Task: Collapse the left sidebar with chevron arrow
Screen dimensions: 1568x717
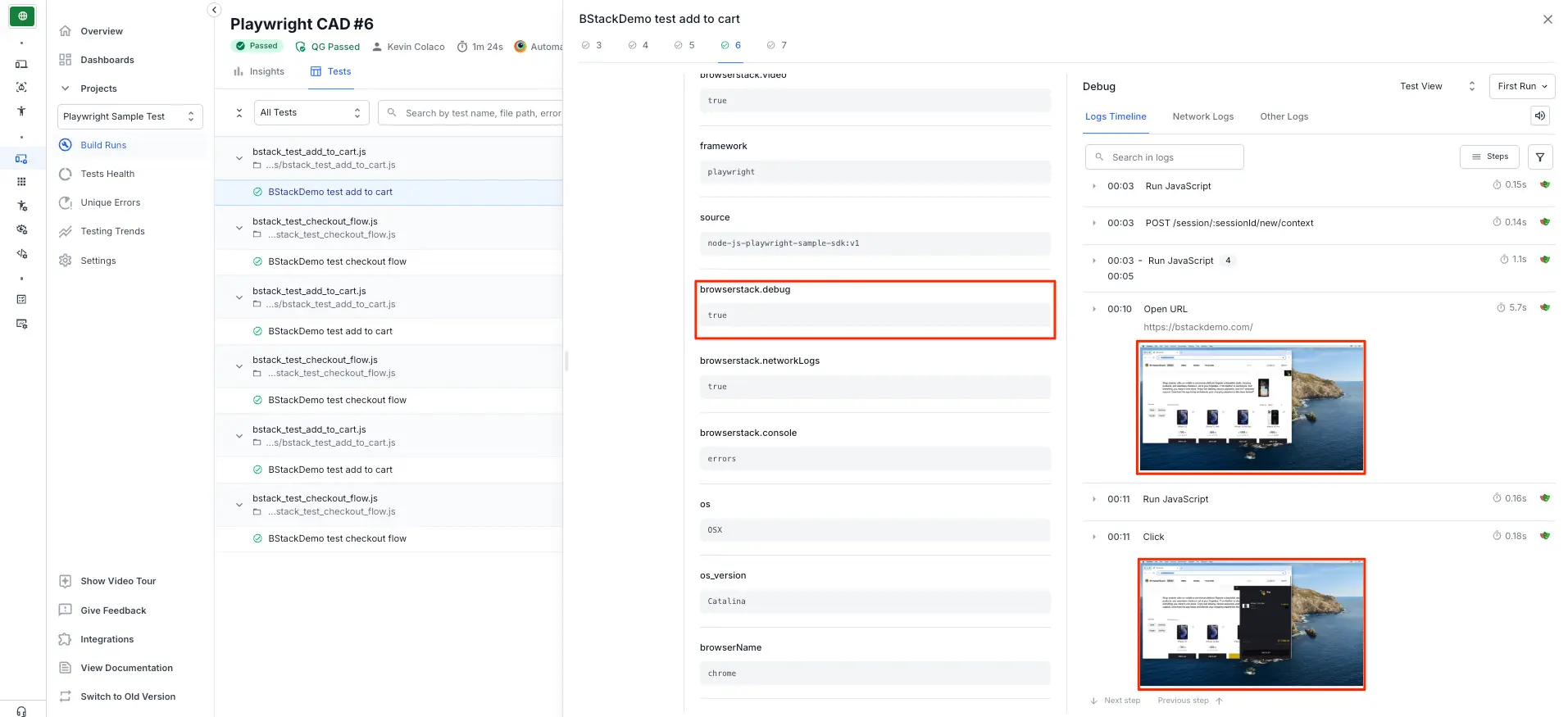Action: [214, 10]
